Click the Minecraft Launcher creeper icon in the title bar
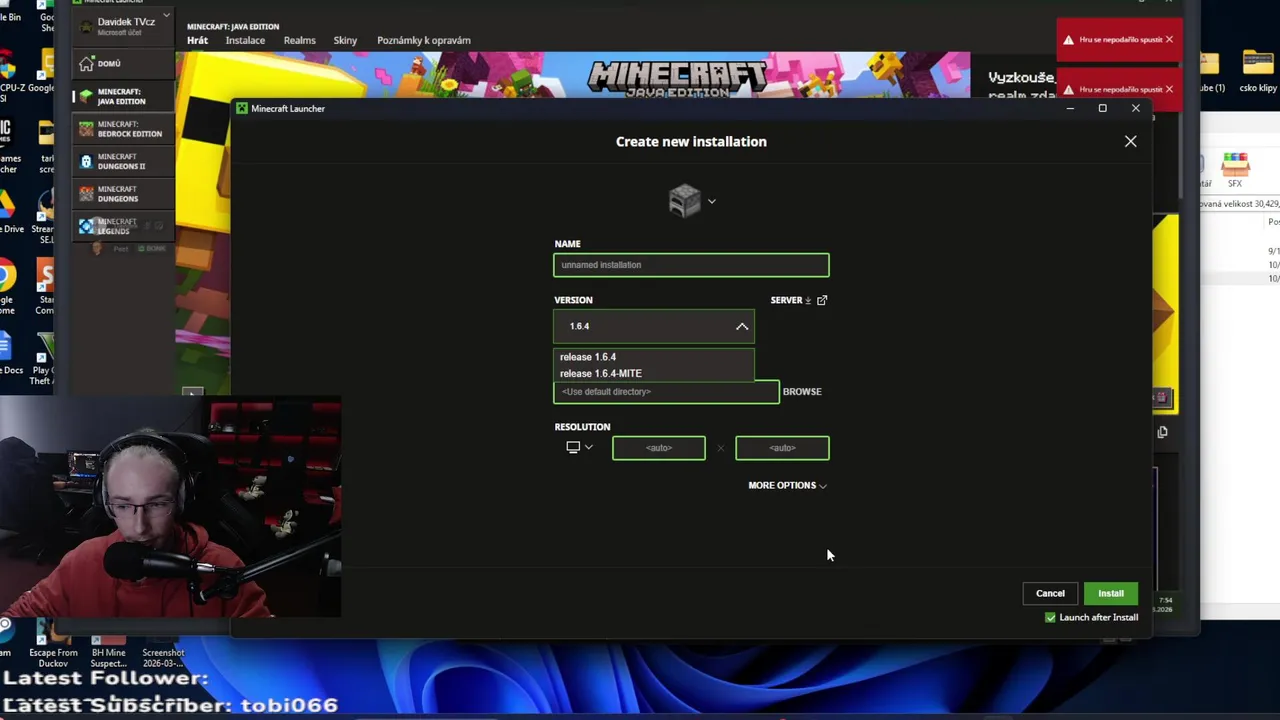The height and width of the screenshot is (720, 1280). pyautogui.click(x=242, y=108)
